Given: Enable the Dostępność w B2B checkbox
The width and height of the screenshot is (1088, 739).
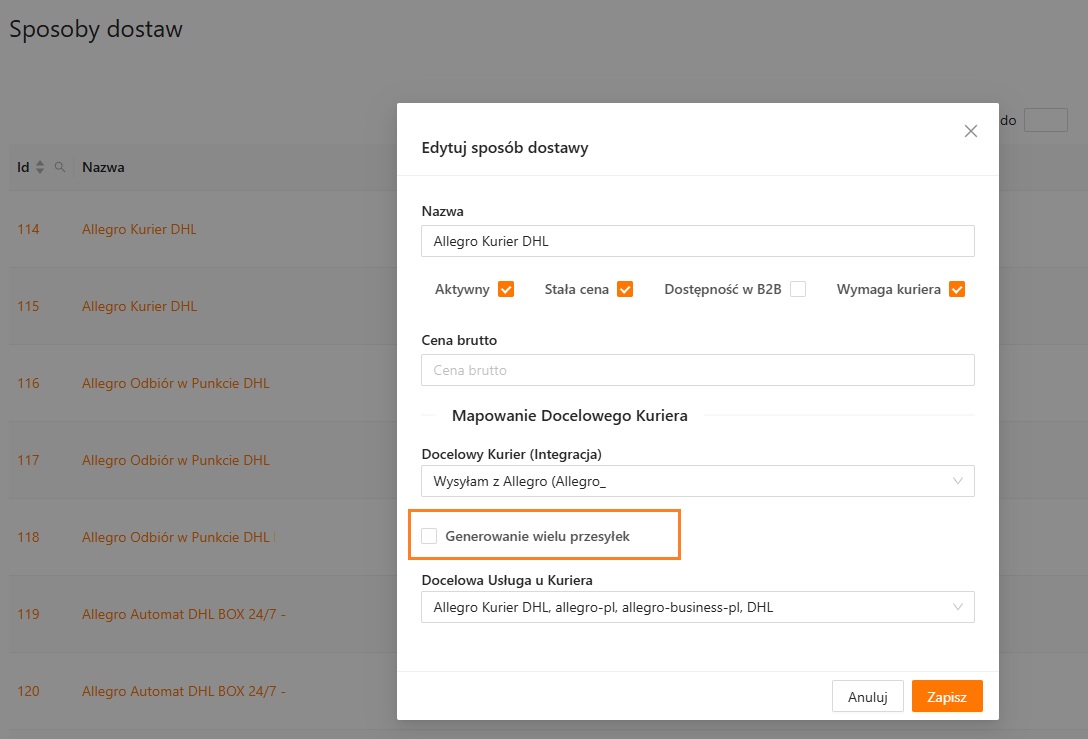Looking at the screenshot, I should pyautogui.click(x=798, y=289).
